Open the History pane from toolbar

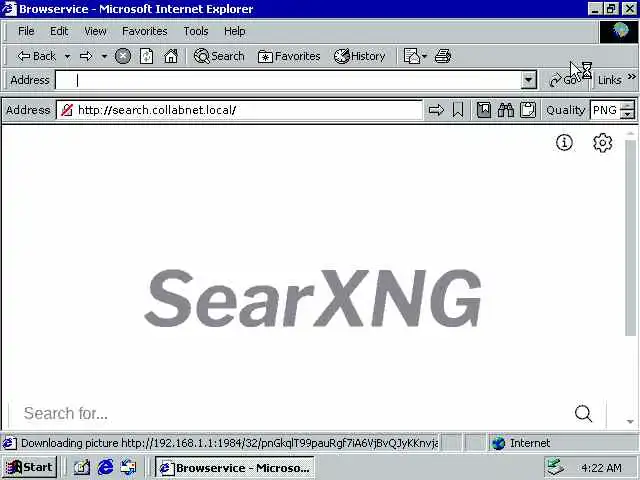[360, 56]
